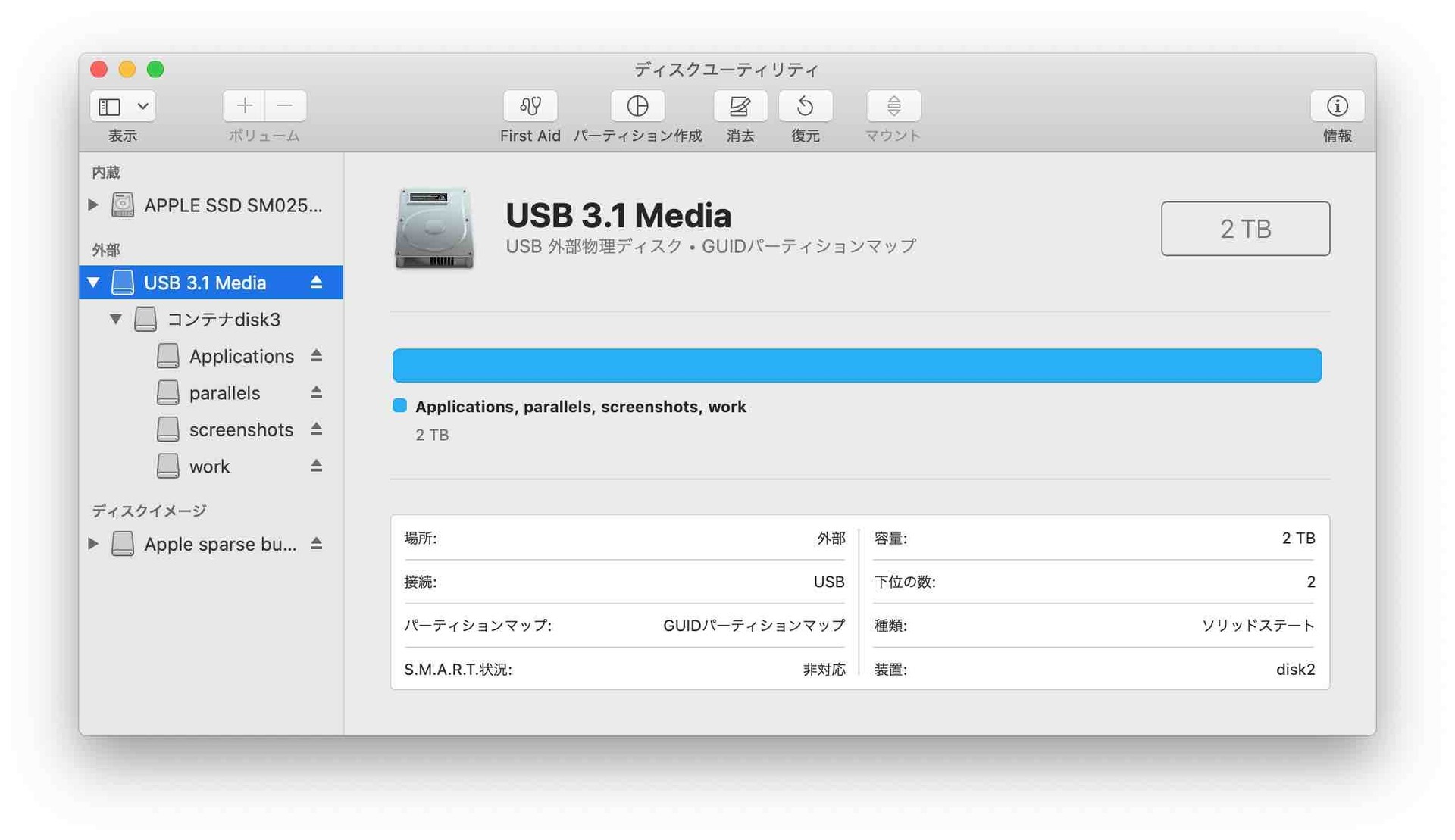Viewport: 1455px width, 840px height.
Task: Close the Disk Utility window
Action: (99, 69)
